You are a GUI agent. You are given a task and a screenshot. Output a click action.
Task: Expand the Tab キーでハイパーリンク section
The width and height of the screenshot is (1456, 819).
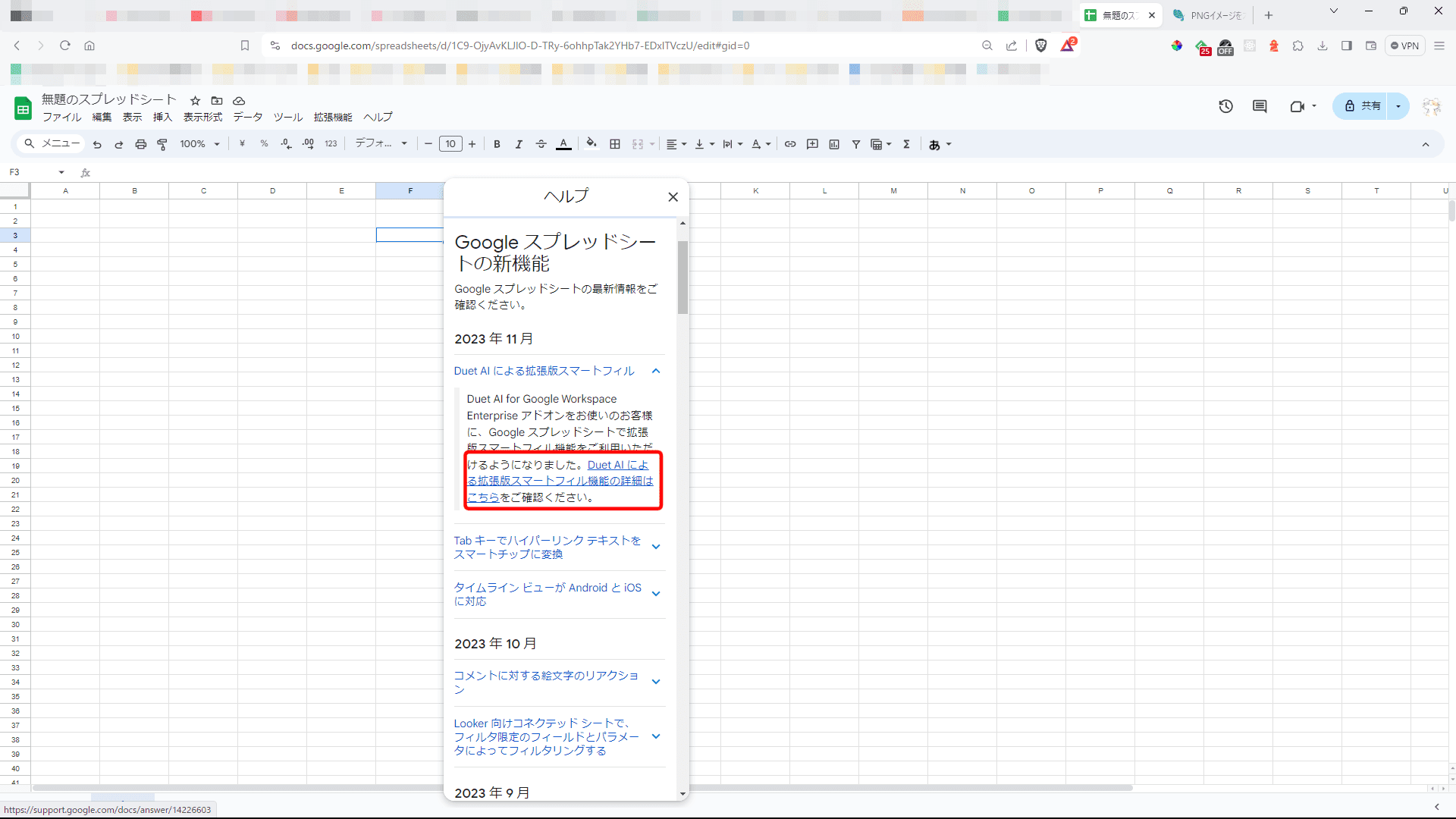point(656,547)
